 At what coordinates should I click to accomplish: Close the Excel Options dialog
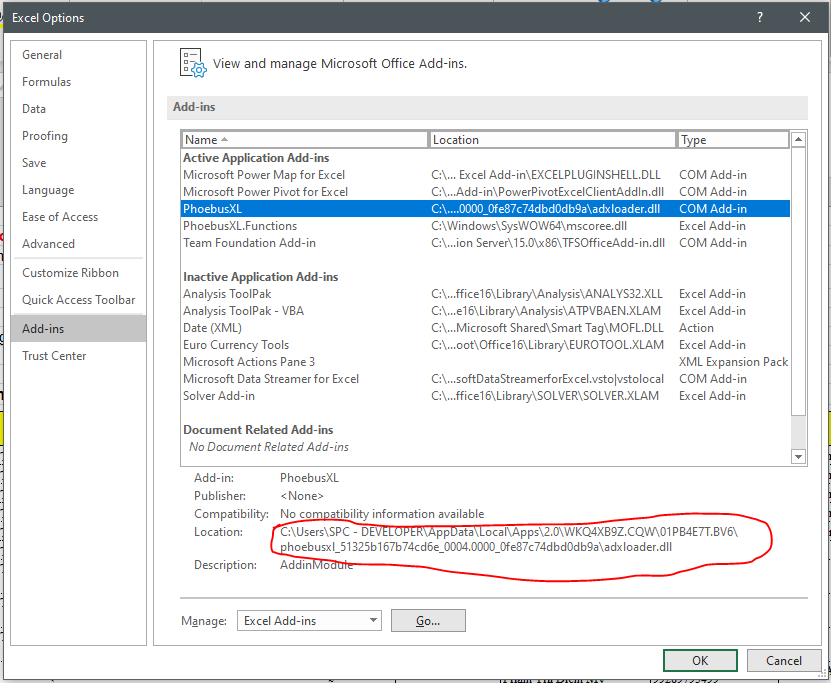pos(805,17)
